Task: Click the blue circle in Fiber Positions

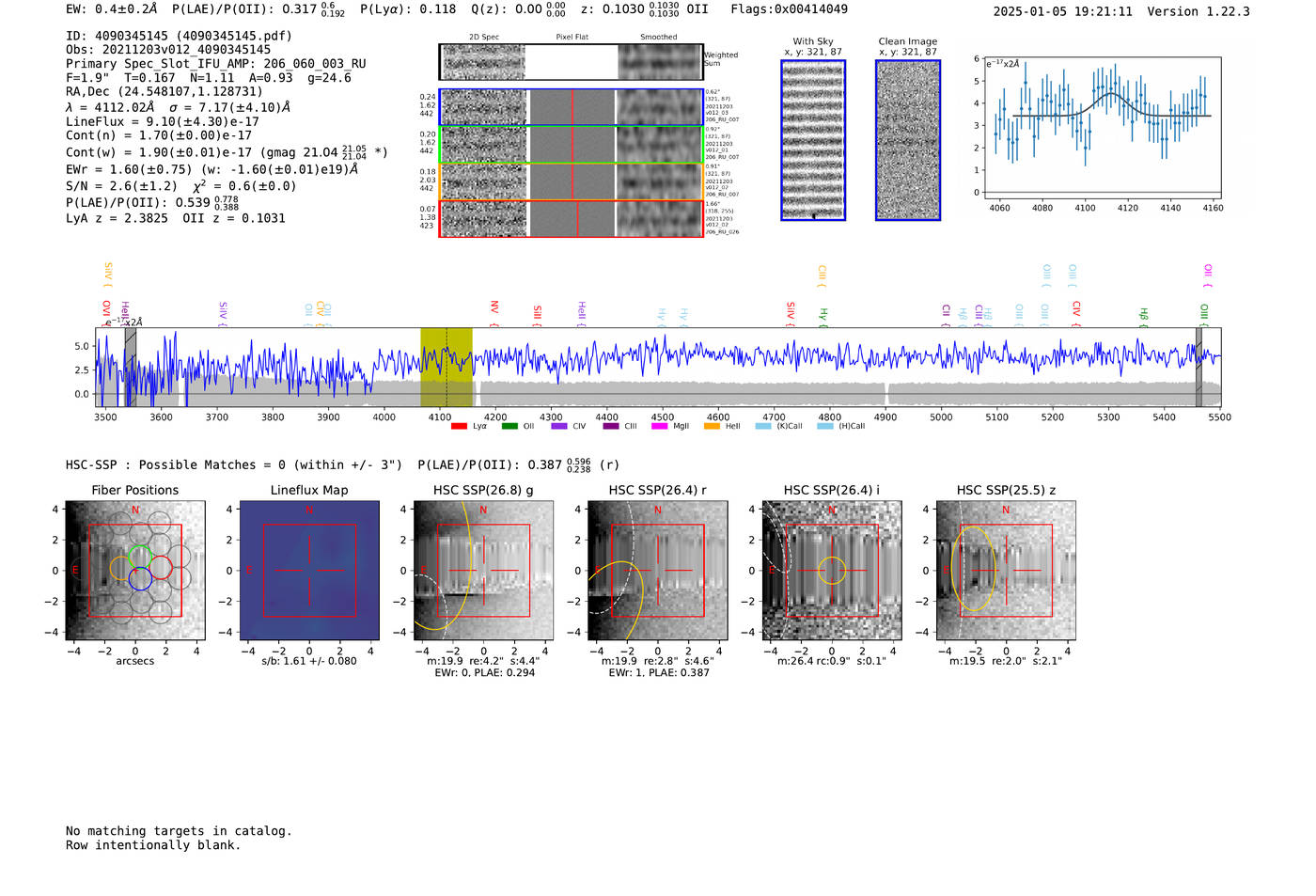Action: click(x=140, y=579)
